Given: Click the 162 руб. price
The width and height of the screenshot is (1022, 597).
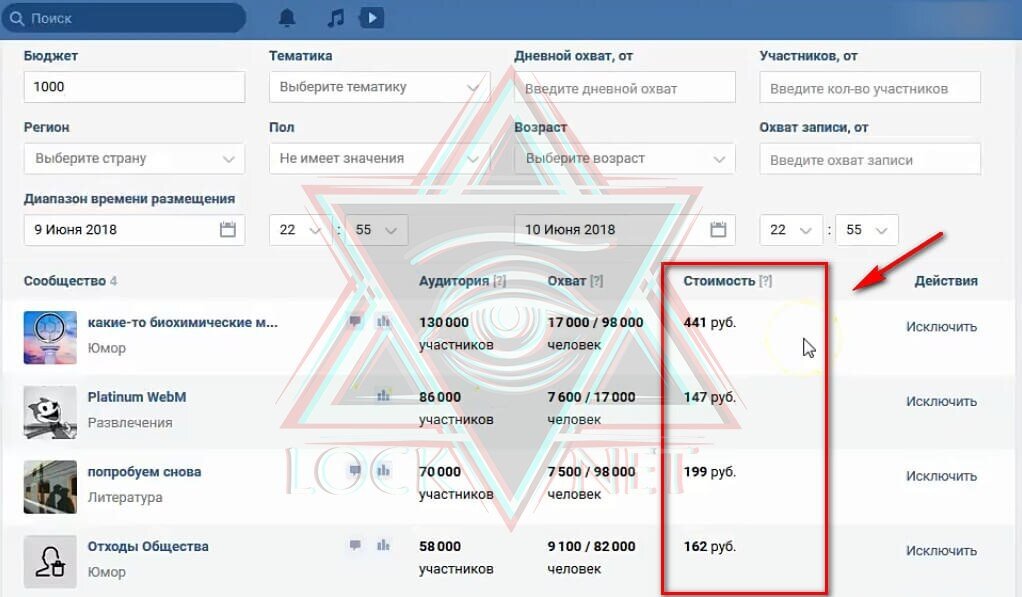Looking at the screenshot, I should (709, 546).
